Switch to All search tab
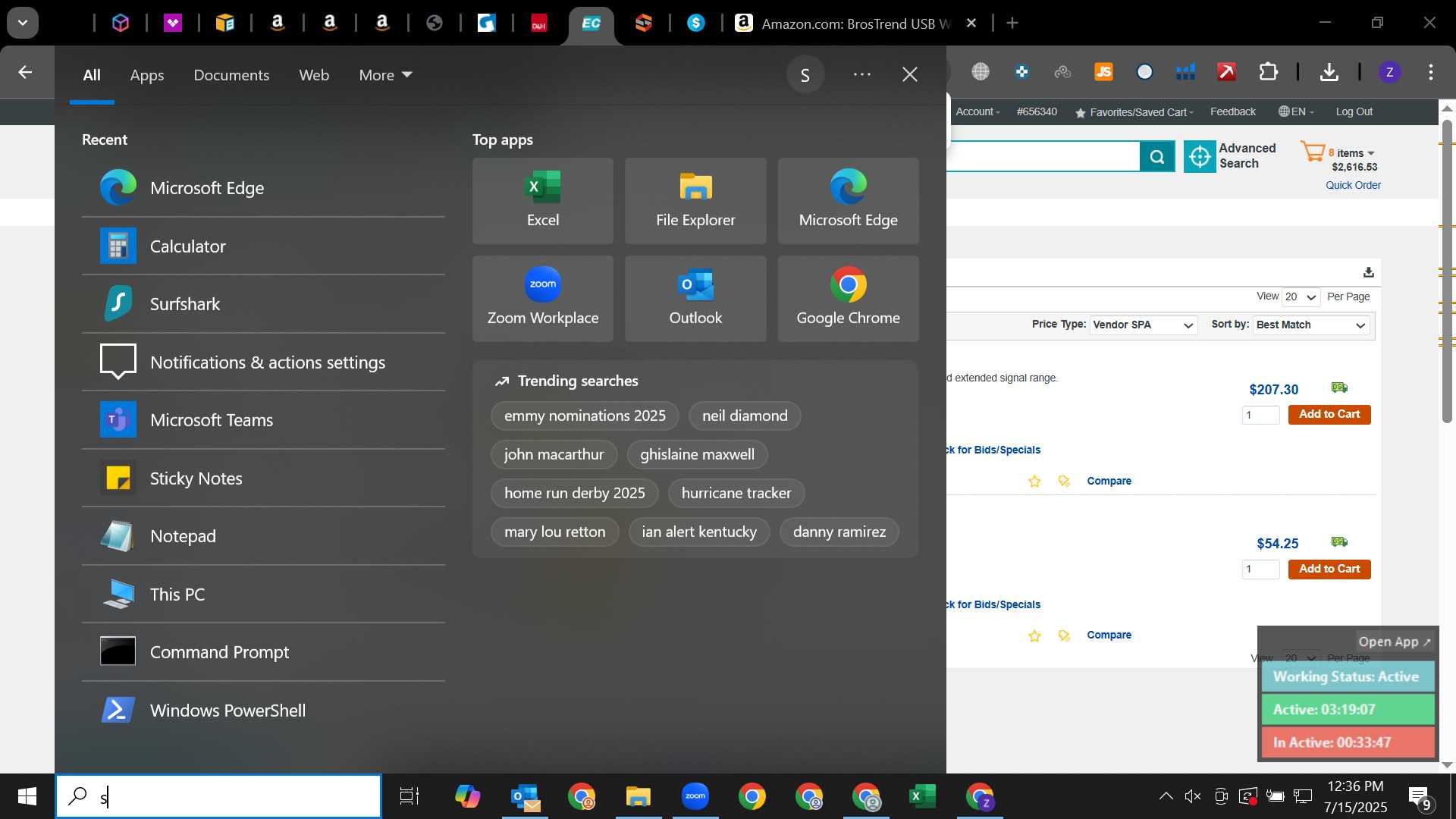This screenshot has height=819, width=1456. [x=92, y=75]
